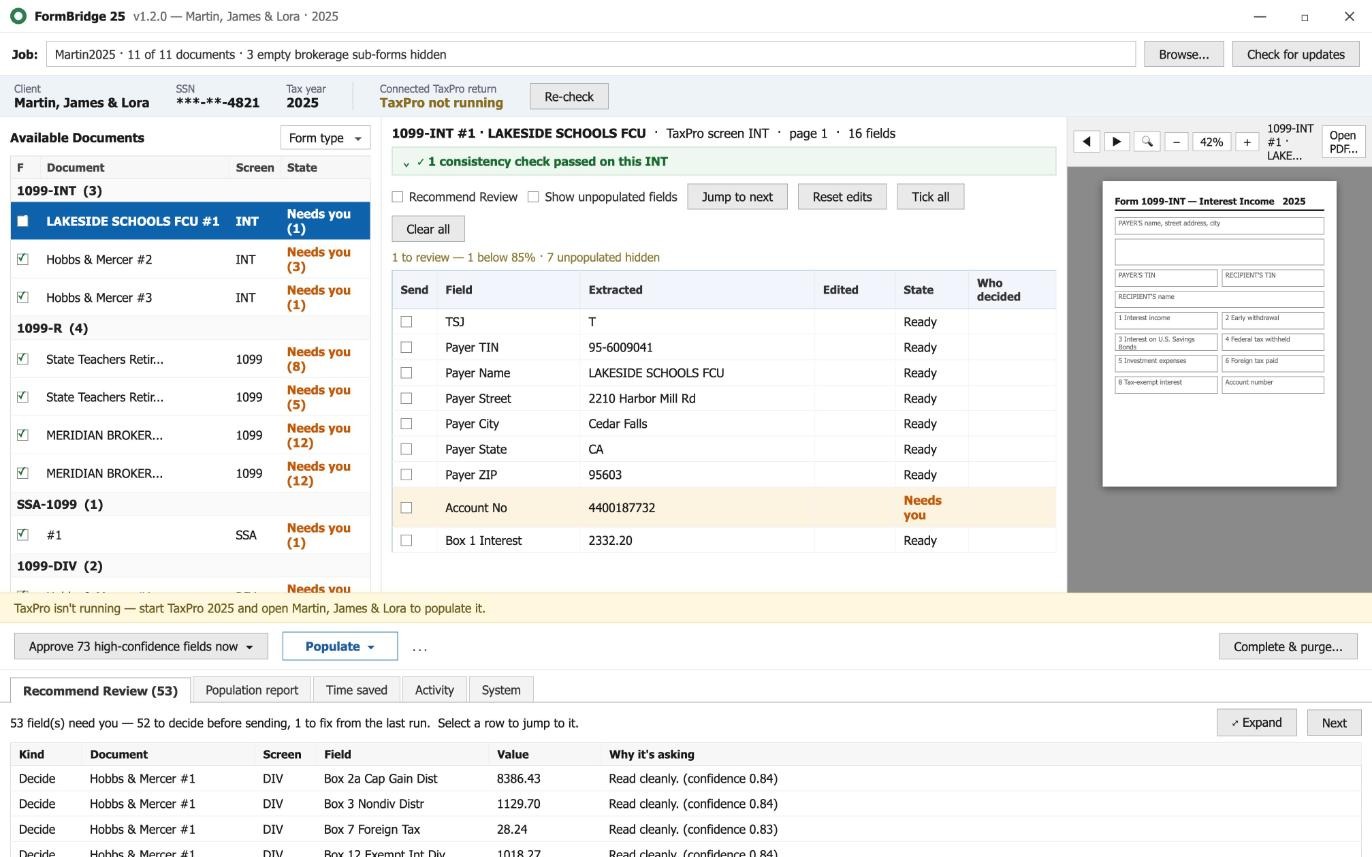Click the ellipsis more options next to Populate
1372x857 pixels.
coord(420,647)
